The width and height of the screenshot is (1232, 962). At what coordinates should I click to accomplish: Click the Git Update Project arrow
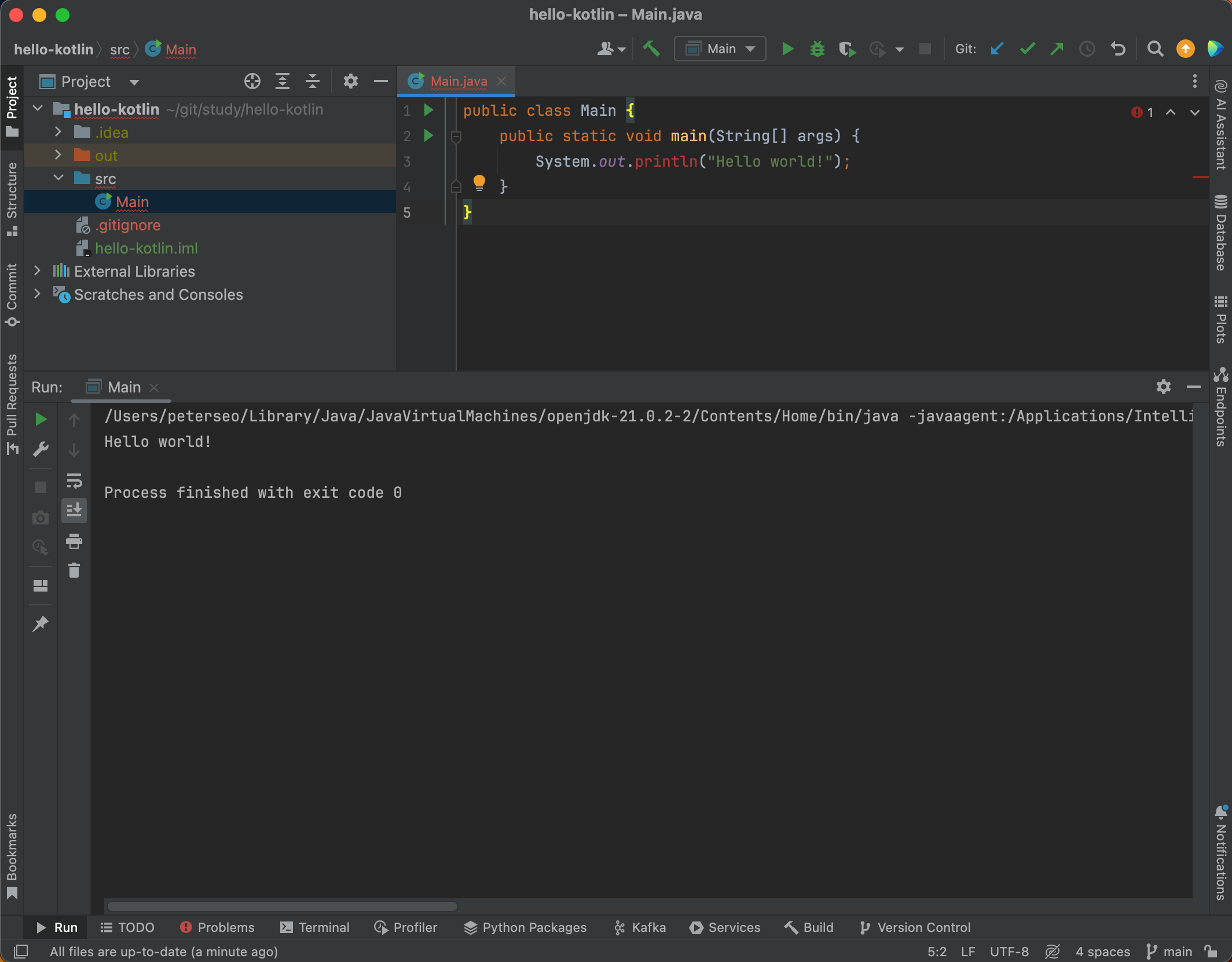[x=996, y=49]
